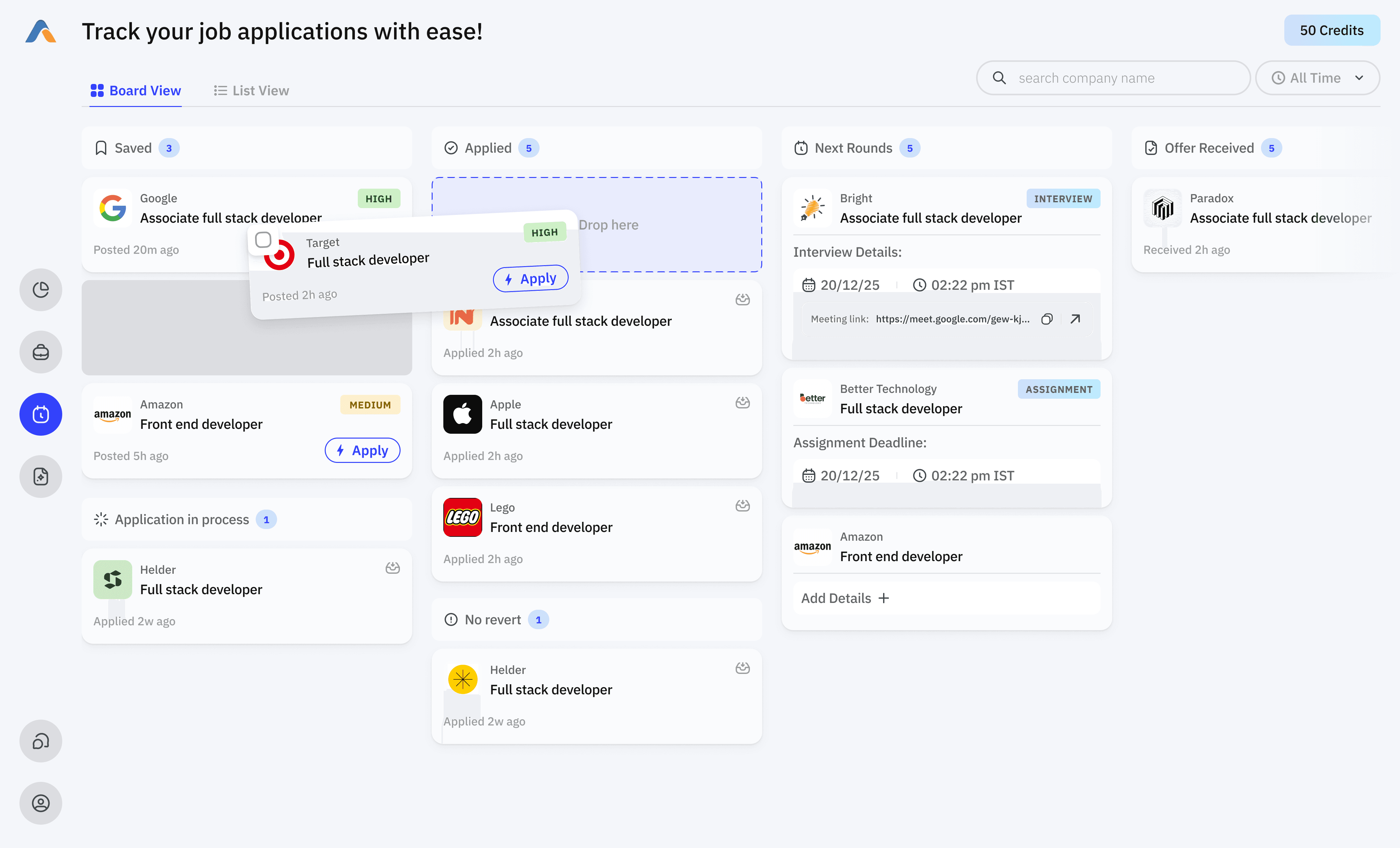Viewport: 1400px width, 848px height.
Task: Click the search company name field
Action: (1114, 78)
